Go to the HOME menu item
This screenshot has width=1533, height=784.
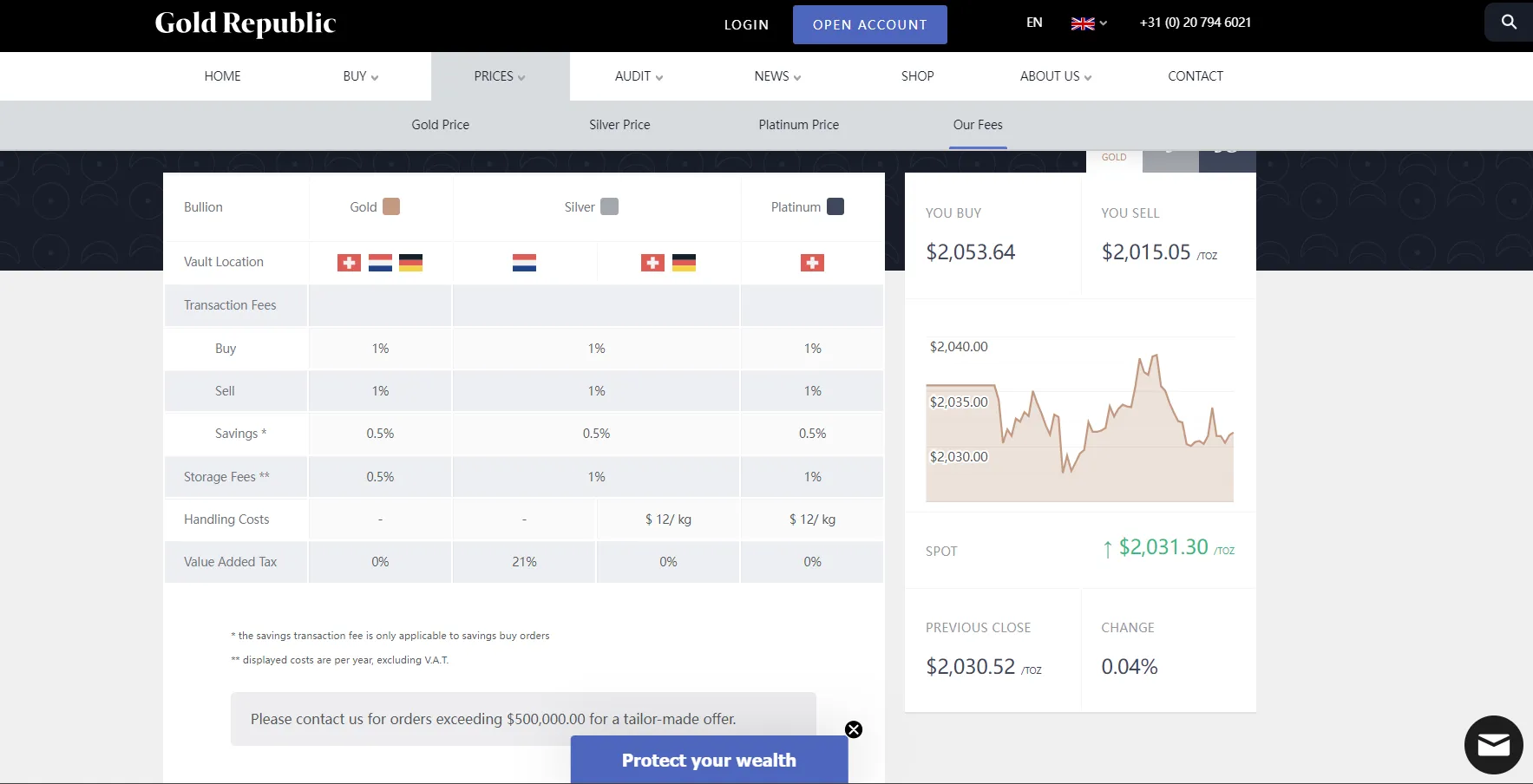click(x=223, y=76)
